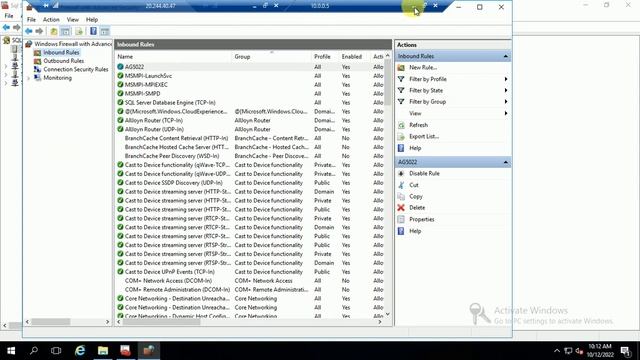
Task: Collapse the Inbound Rules actions section
Action: 506,56
